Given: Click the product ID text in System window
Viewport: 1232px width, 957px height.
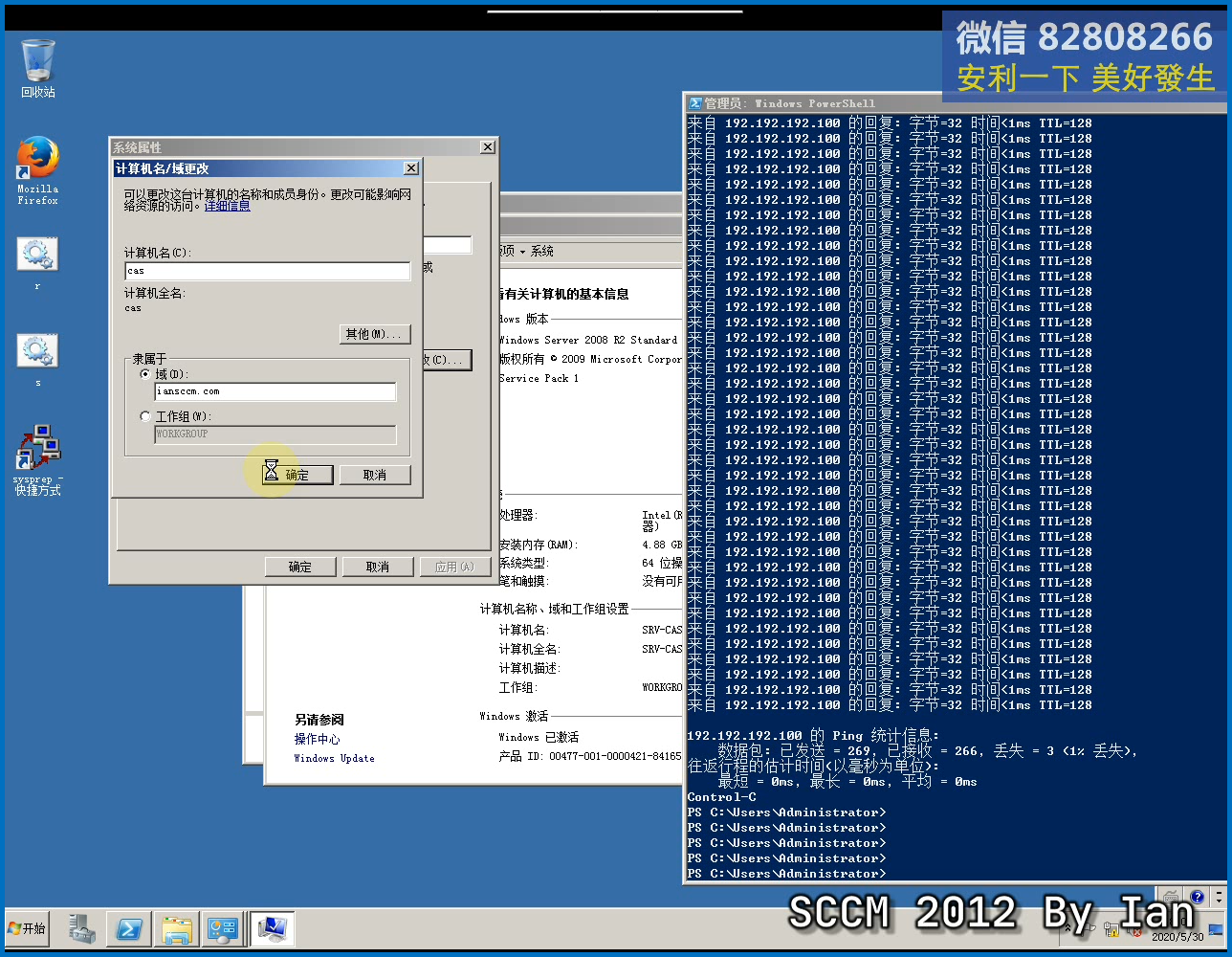Looking at the screenshot, I should (x=590, y=756).
